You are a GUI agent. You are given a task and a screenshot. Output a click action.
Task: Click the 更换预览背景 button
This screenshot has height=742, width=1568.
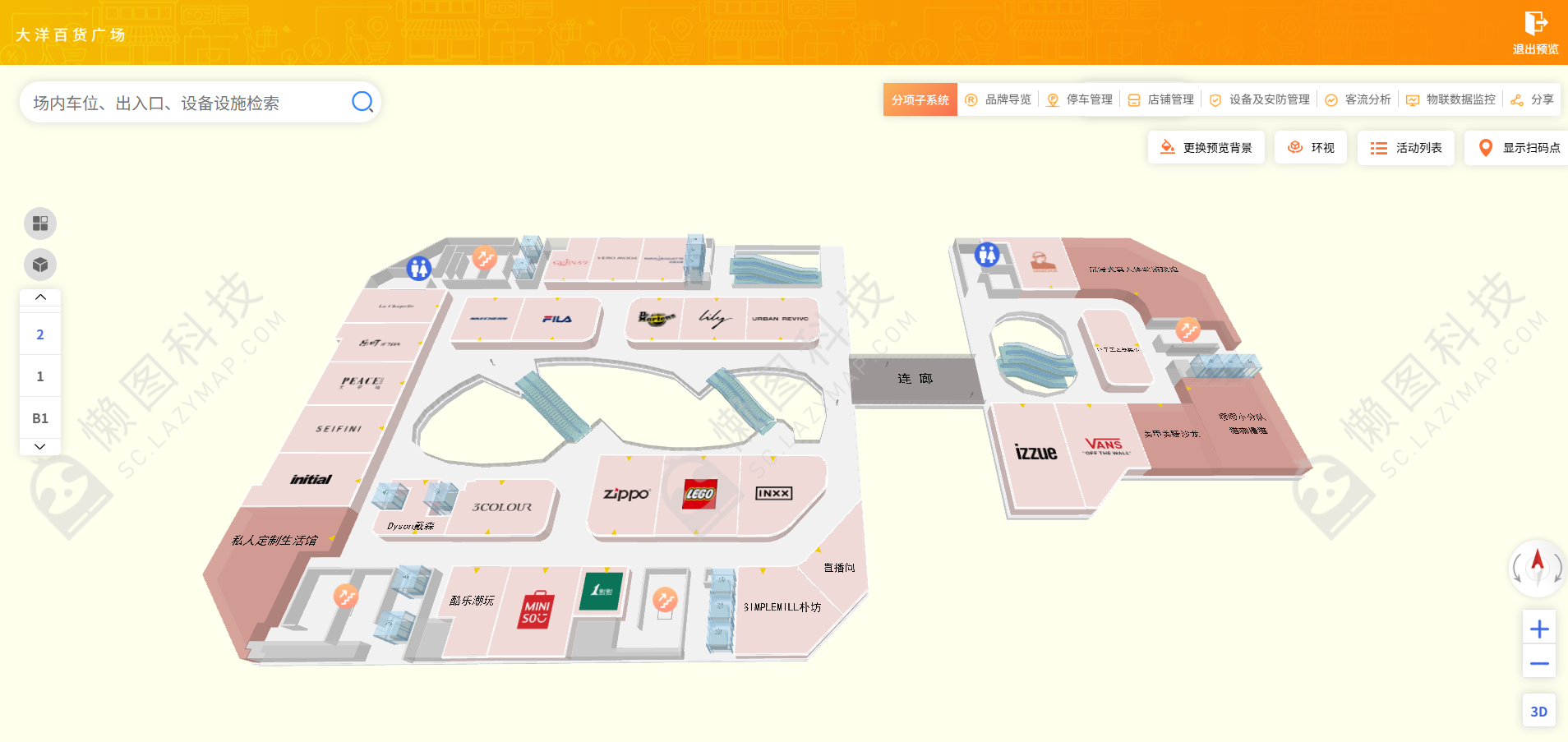tap(1206, 148)
